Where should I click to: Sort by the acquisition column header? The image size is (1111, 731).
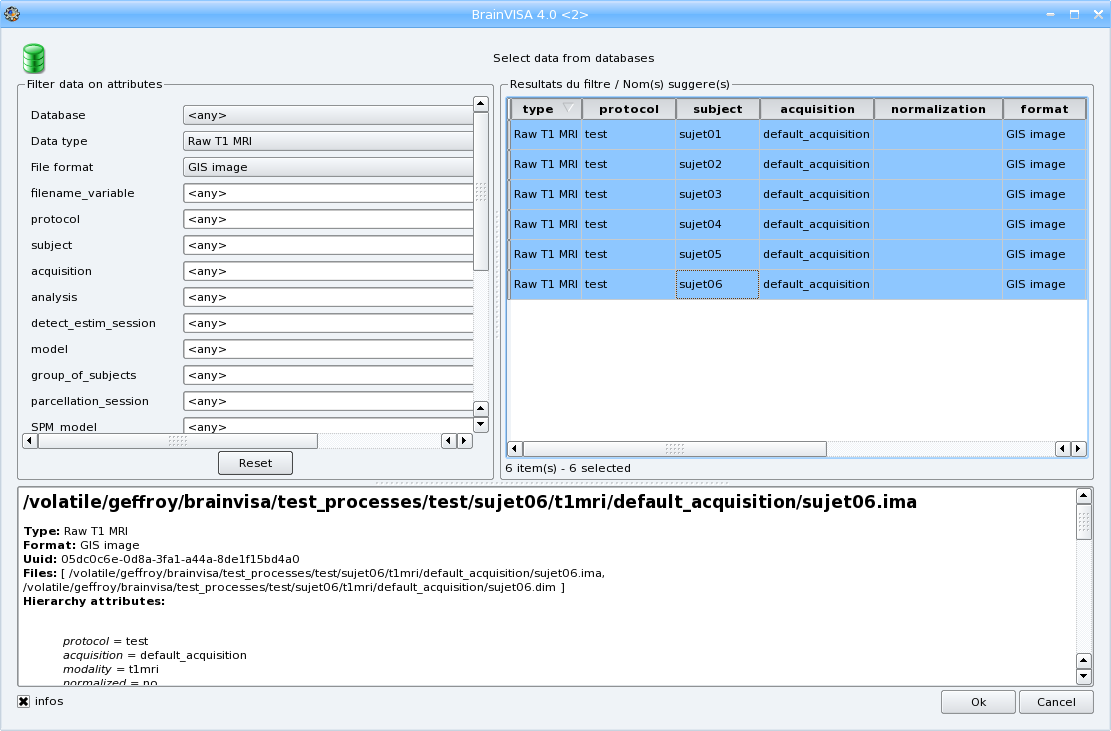[x=816, y=109]
